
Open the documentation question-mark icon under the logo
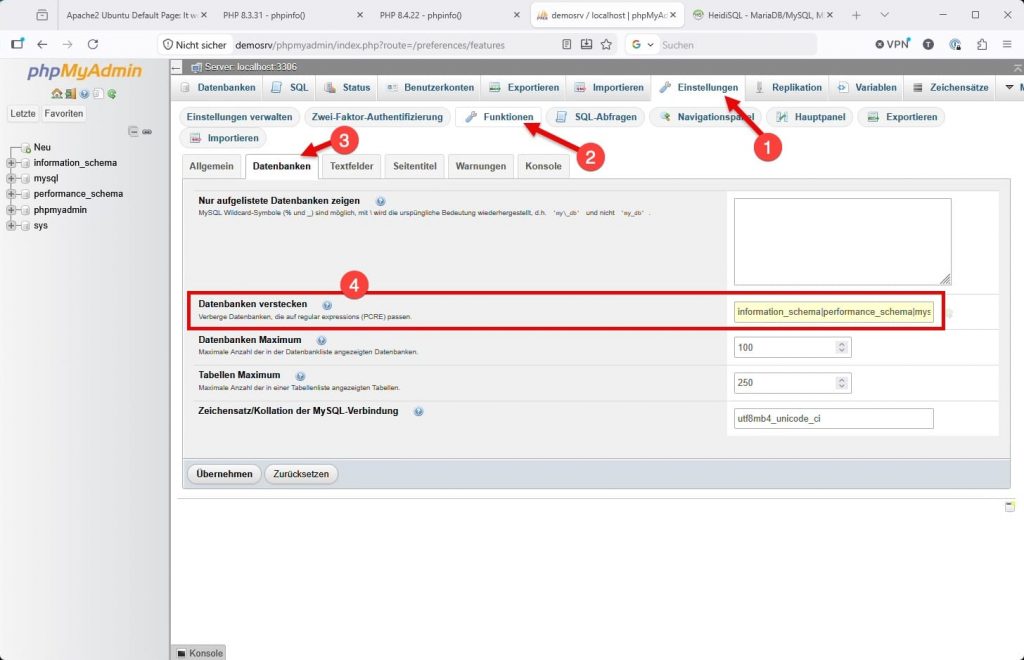coord(84,94)
